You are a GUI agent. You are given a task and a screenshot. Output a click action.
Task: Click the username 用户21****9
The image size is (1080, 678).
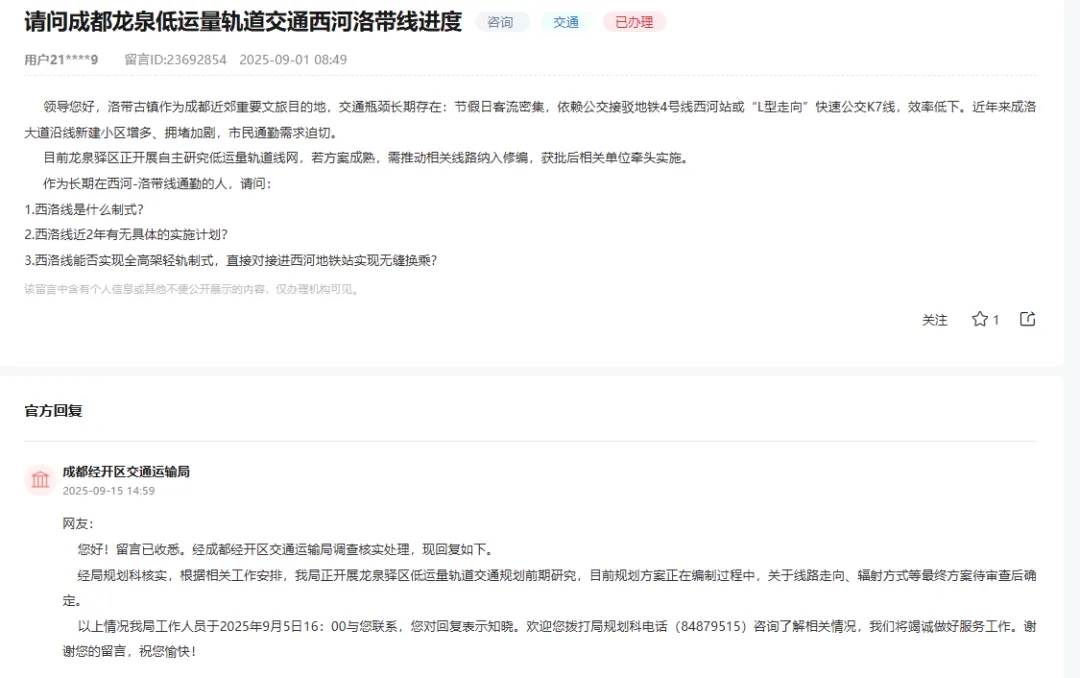(61, 60)
